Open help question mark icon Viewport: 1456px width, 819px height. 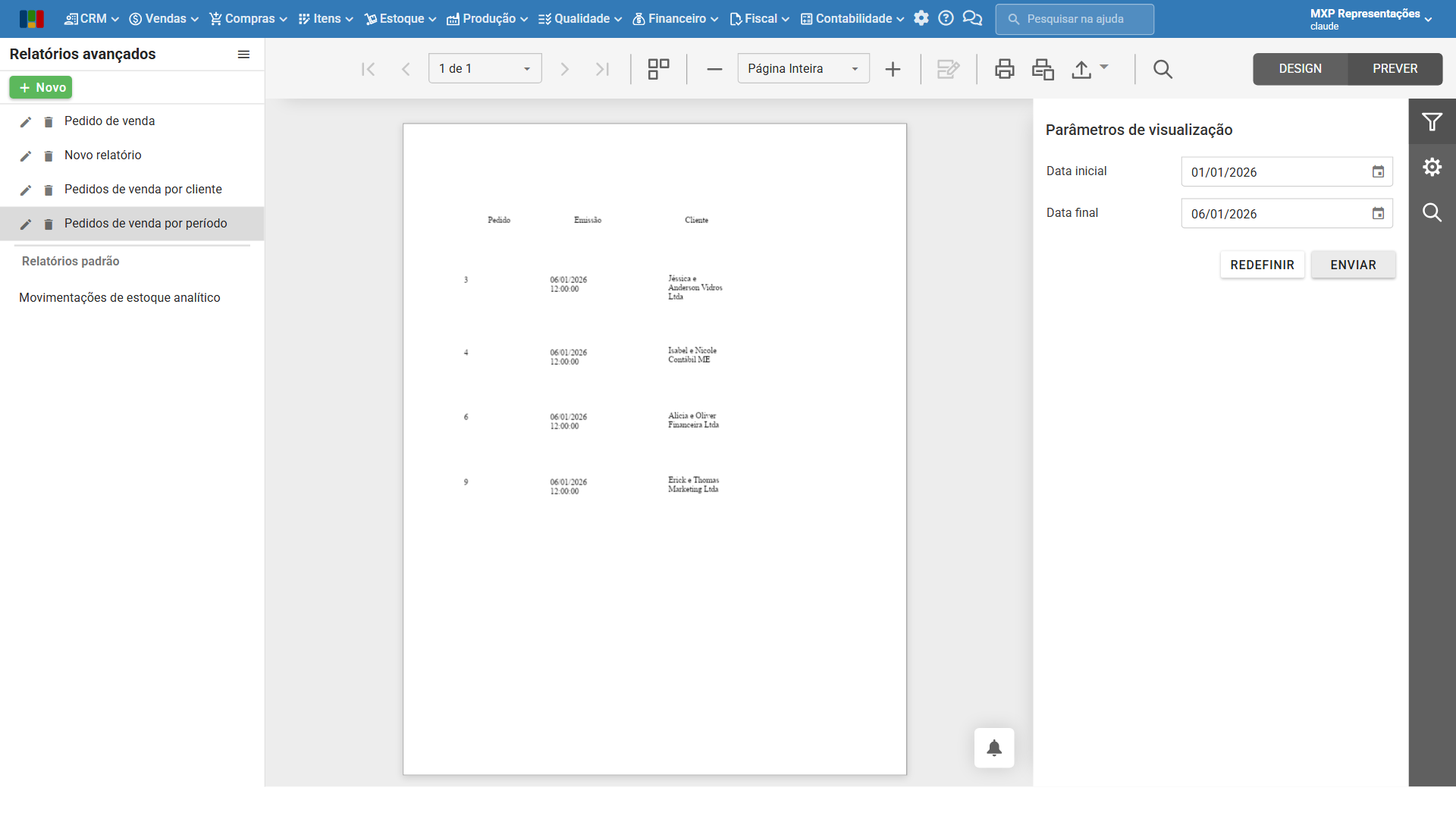(x=946, y=18)
